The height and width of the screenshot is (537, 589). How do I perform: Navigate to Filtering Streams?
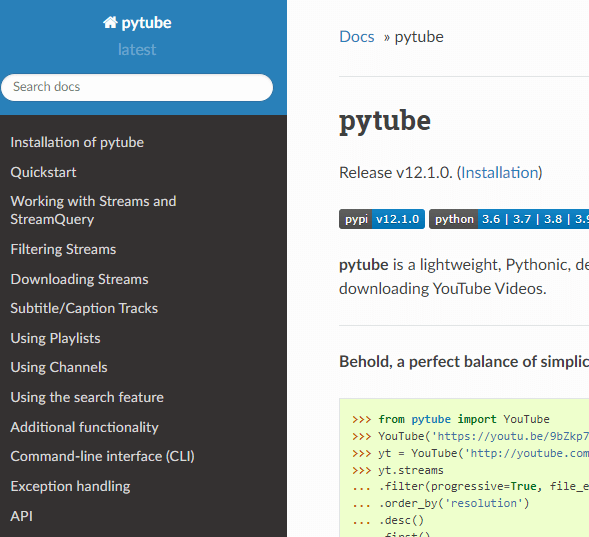63,249
